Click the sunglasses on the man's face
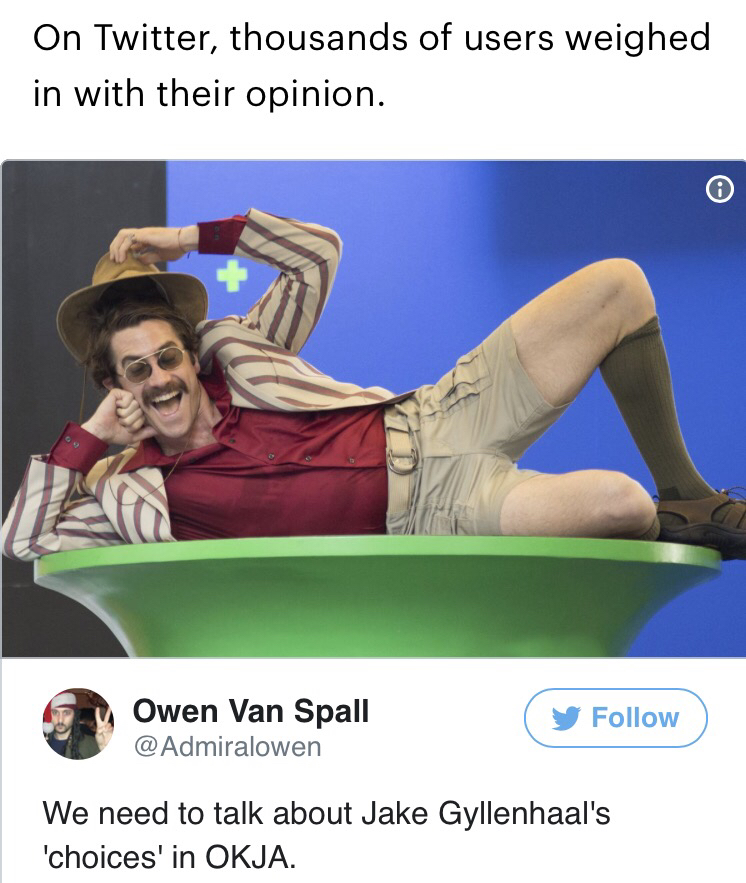This screenshot has height=883, width=746. tap(153, 363)
